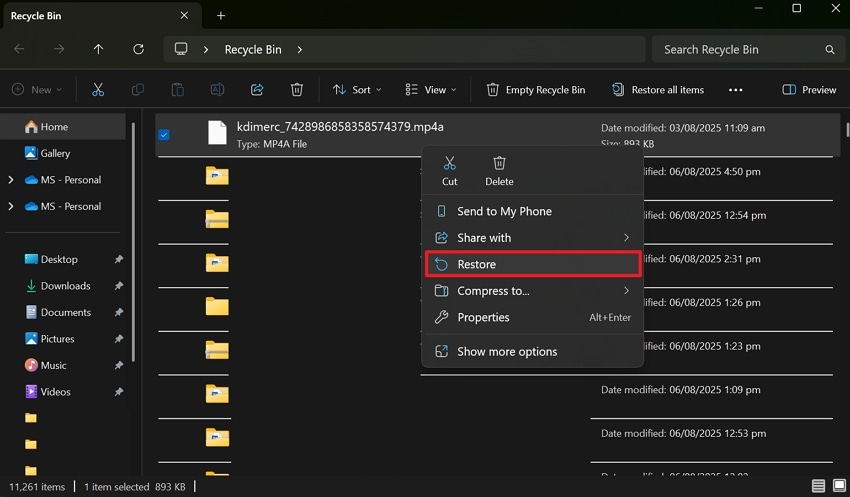This screenshot has height=497, width=850.
Task: Add a new tab
Action: (221, 16)
